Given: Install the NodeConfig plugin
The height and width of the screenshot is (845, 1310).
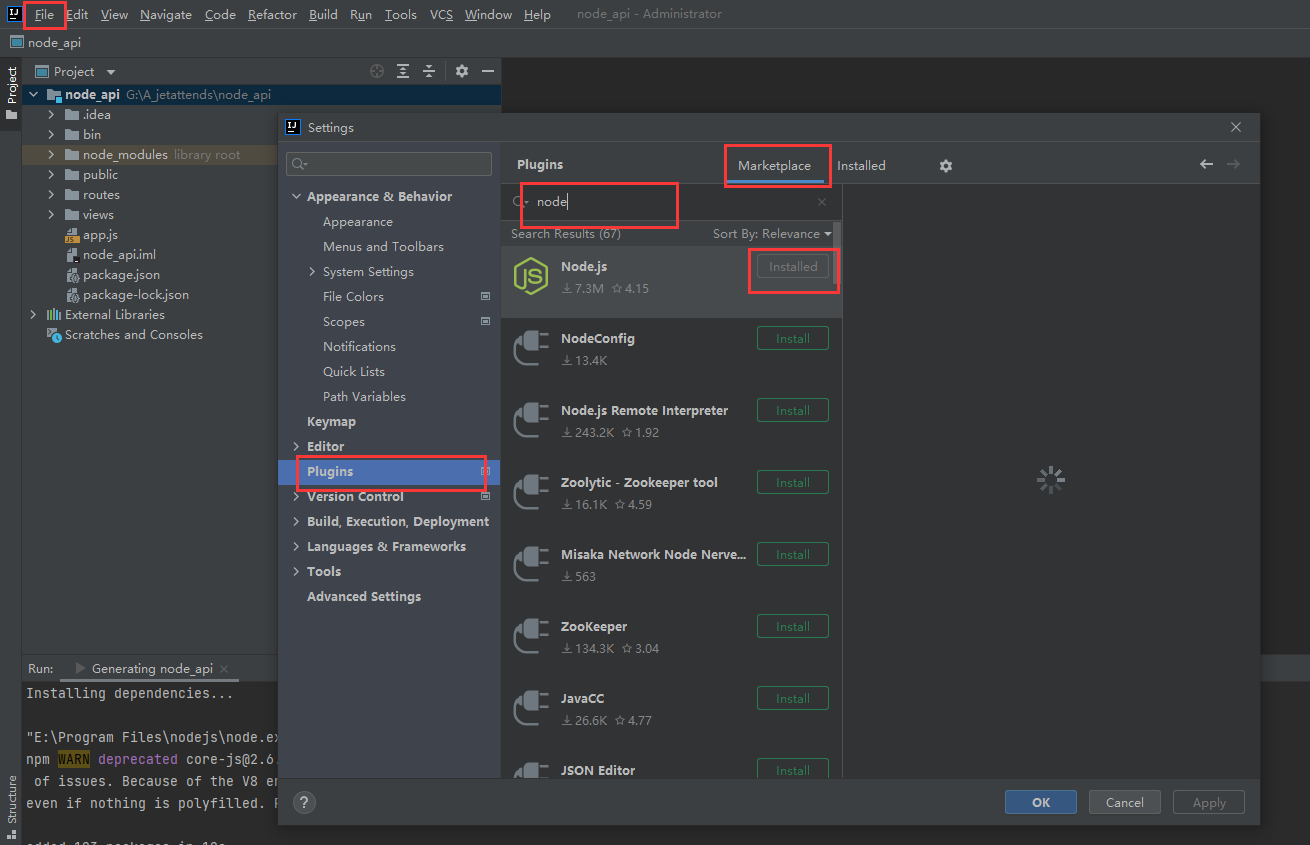Looking at the screenshot, I should point(793,339).
